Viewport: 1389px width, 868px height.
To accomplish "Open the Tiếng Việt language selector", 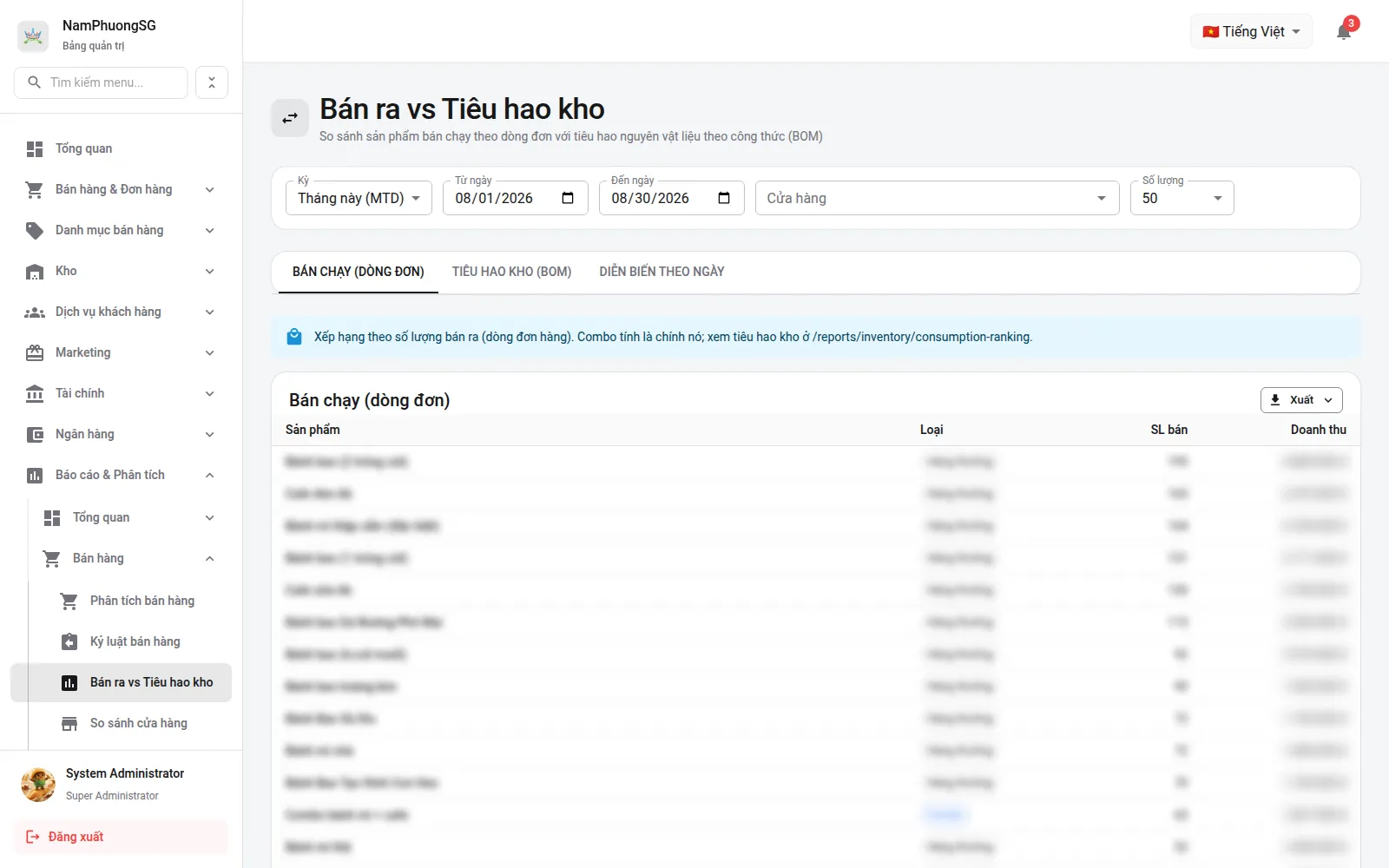I will click(x=1251, y=31).
